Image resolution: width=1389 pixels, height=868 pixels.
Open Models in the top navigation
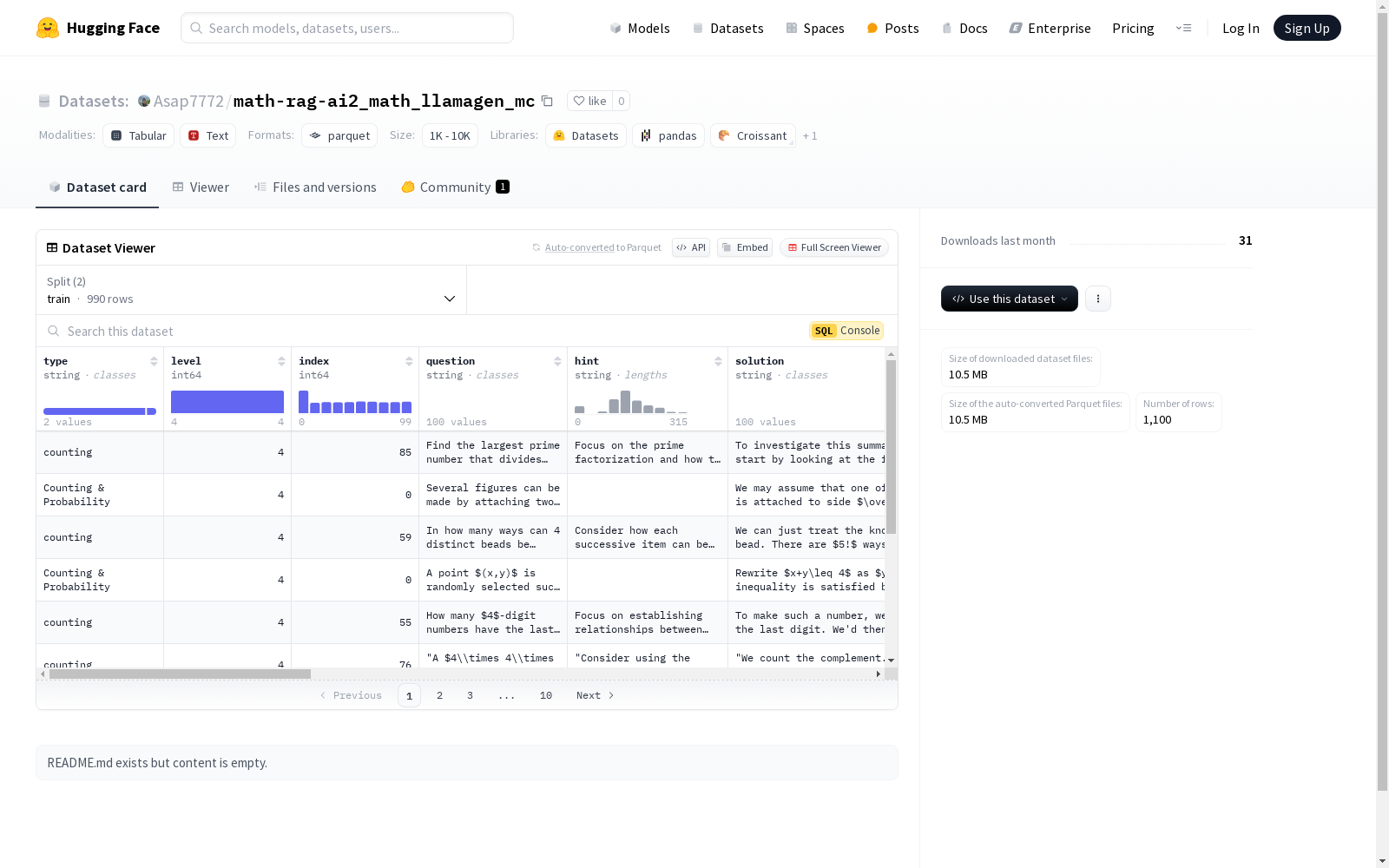point(640,28)
